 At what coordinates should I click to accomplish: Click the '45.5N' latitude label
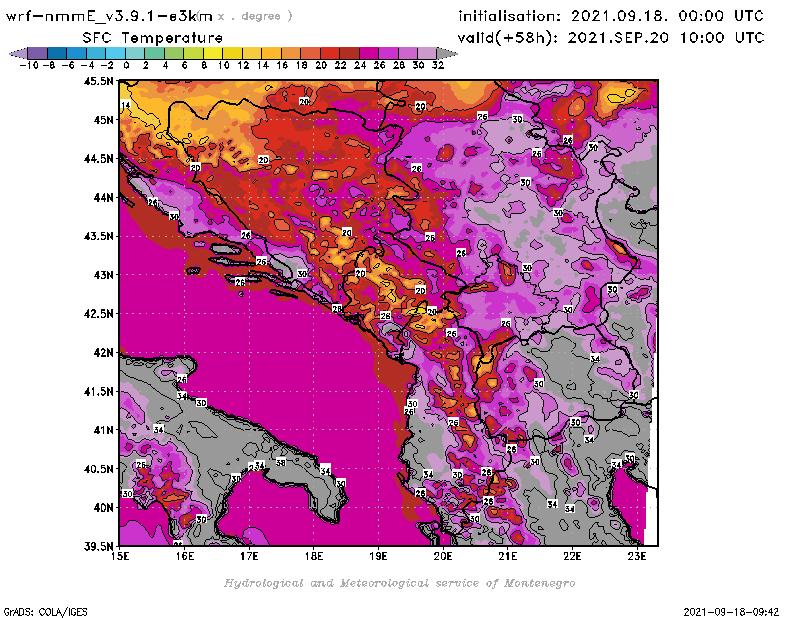[98, 81]
